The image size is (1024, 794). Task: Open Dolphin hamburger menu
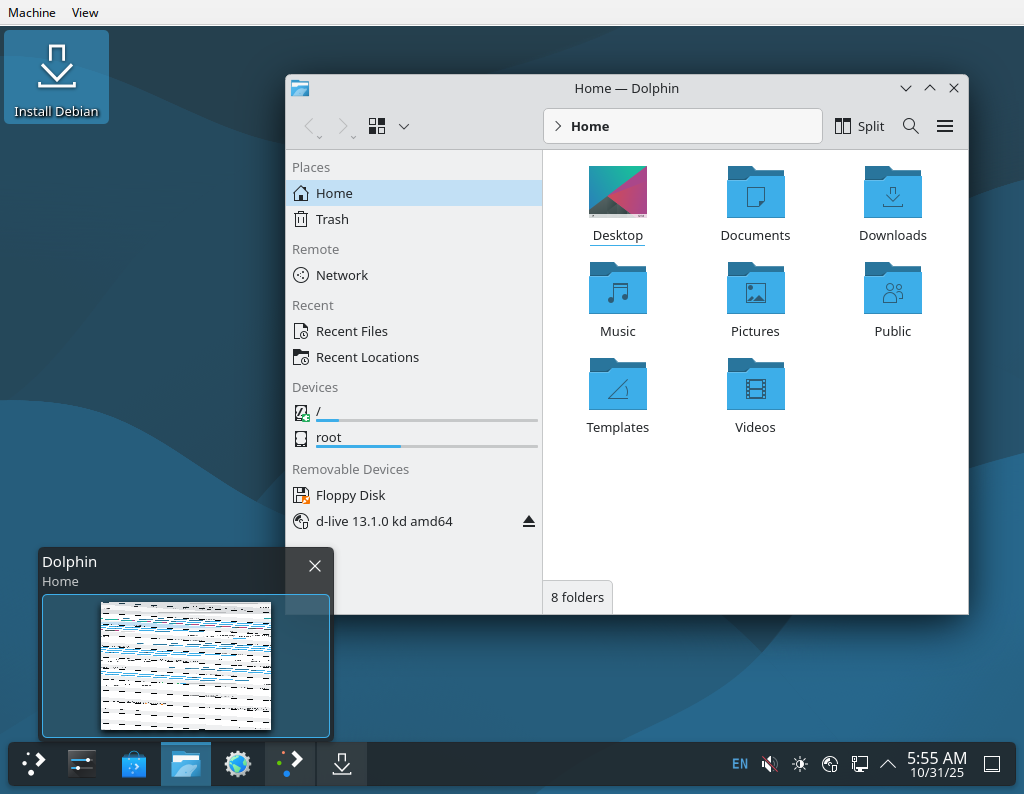[x=944, y=126]
